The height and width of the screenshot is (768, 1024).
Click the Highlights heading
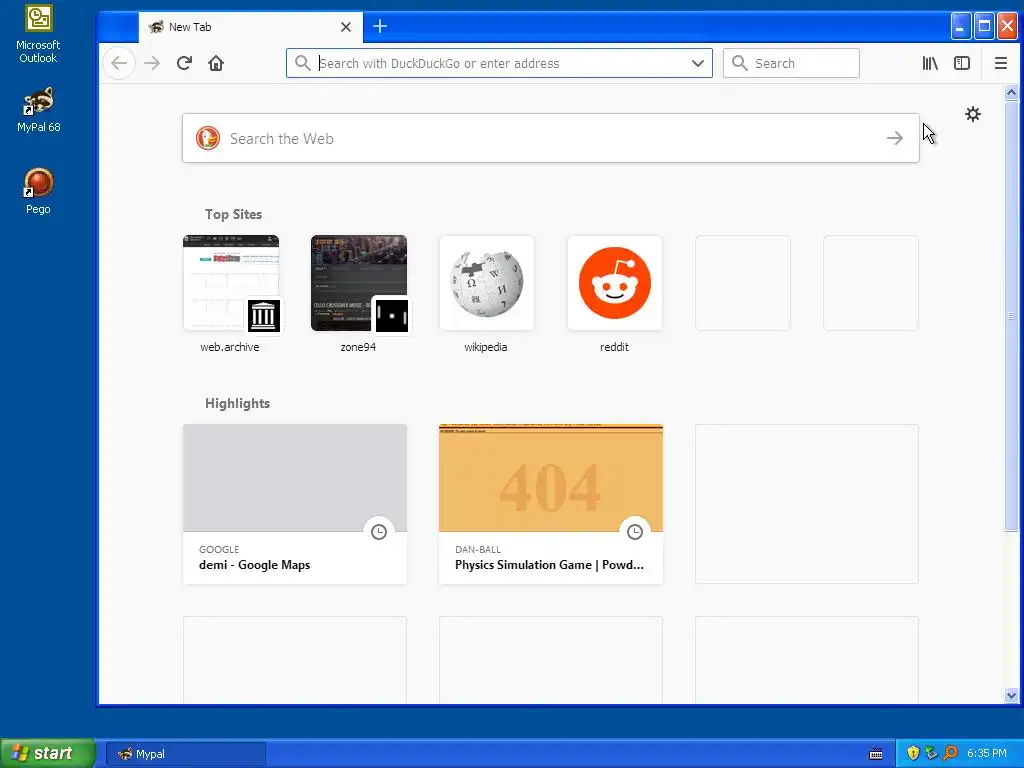point(237,404)
